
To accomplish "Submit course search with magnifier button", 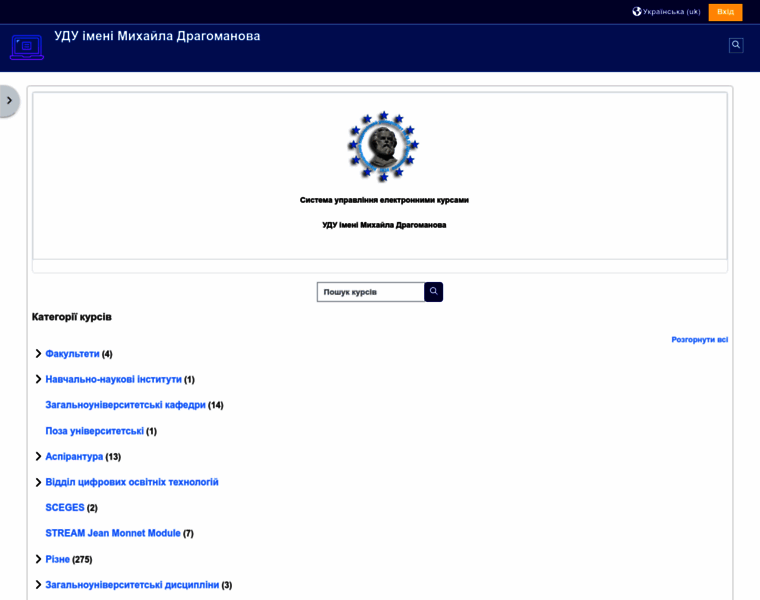I will [x=433, y=292].
